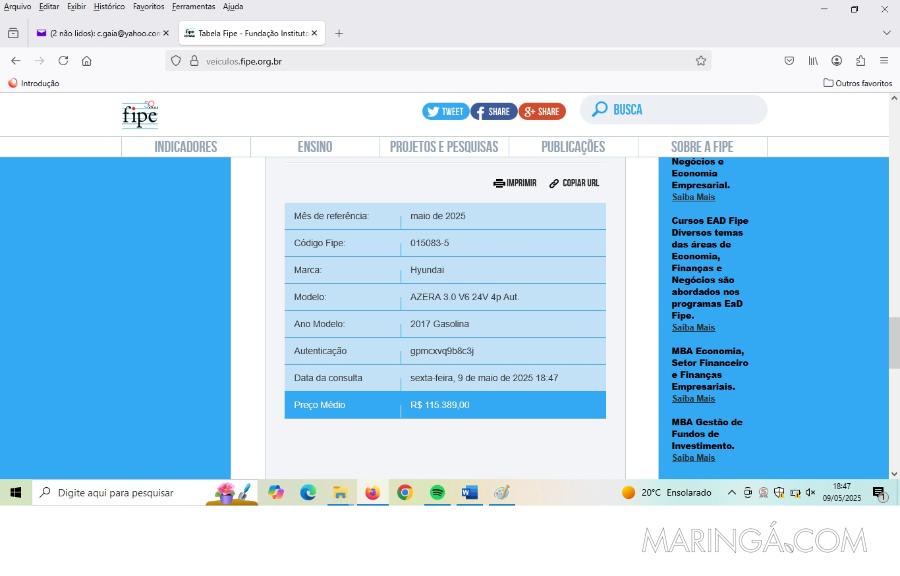Open the Ferramentas menu
Image resolution: width=900 pixels, height=576 pixels.
tap(193, 7)
